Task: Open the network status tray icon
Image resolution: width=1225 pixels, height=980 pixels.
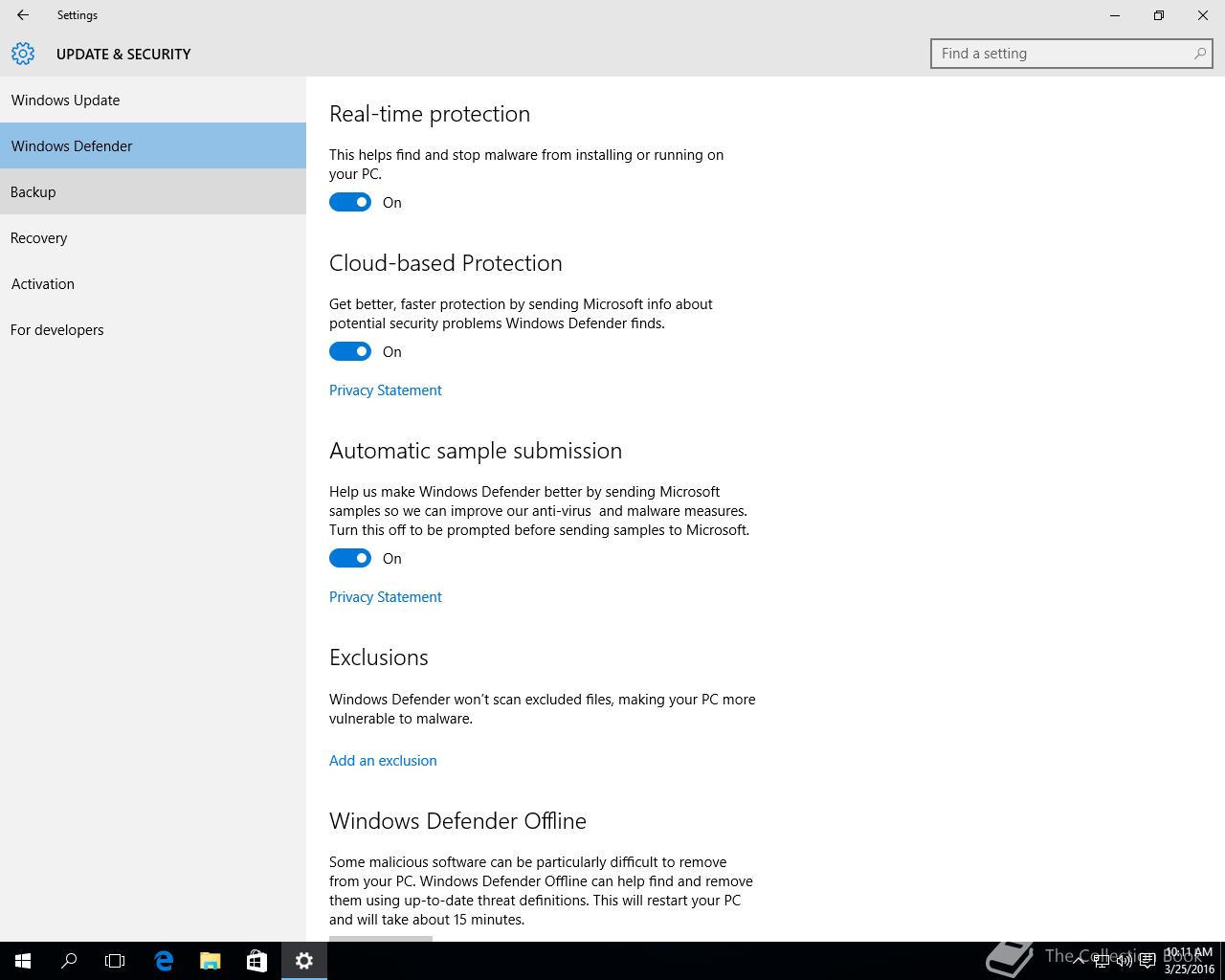Action: pyautogui.click(x=1102, y=961)
